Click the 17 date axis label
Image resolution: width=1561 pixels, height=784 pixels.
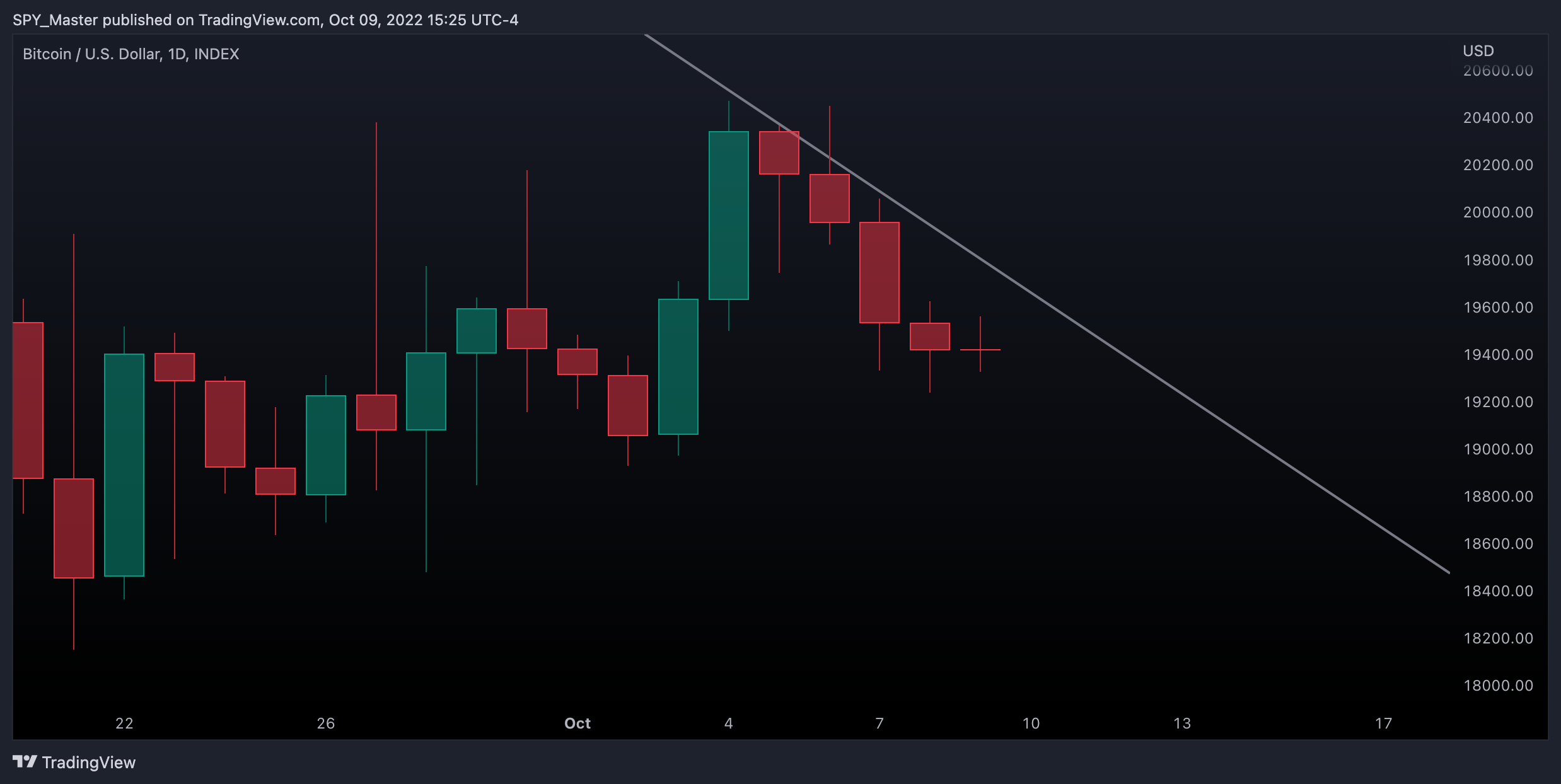1383,723
